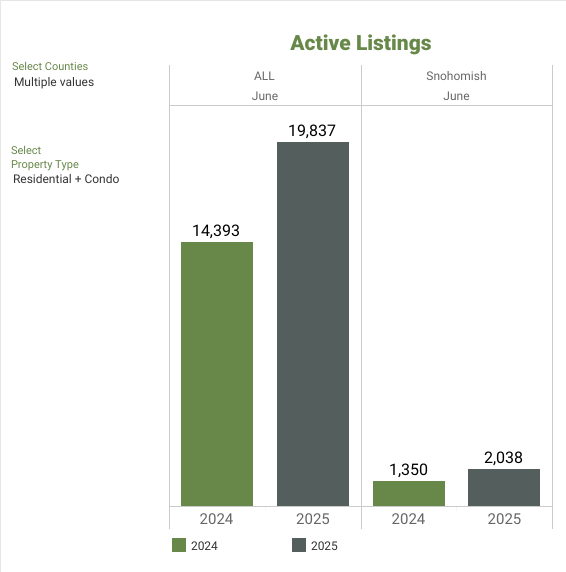Image resolution: width=566 pixels, height=572 pixels.
Task: Click the 2025 axis label under ALL
Action: coord(313,519)
